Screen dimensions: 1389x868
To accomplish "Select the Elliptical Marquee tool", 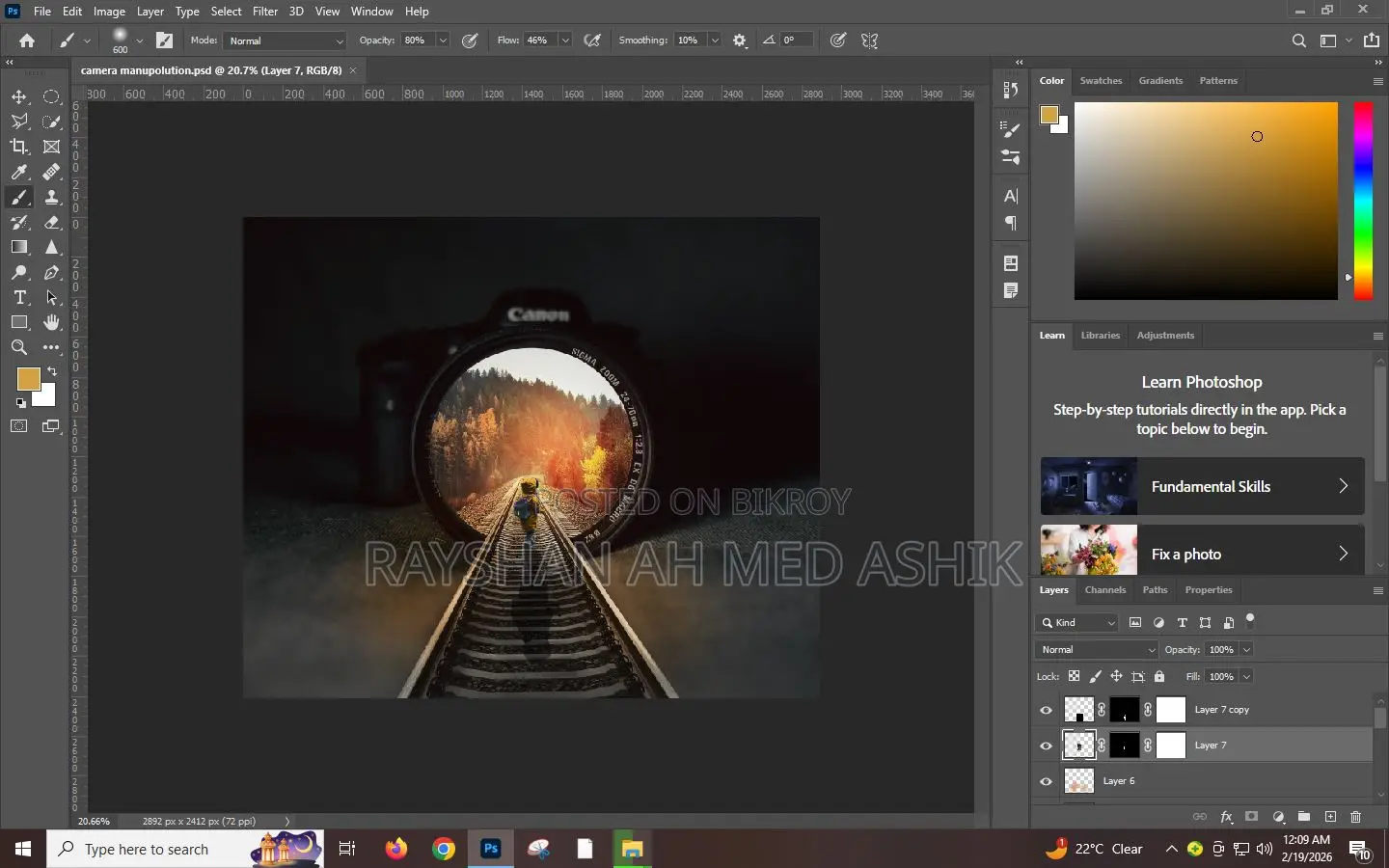I will pyautogui.click(x=52, y=96).
